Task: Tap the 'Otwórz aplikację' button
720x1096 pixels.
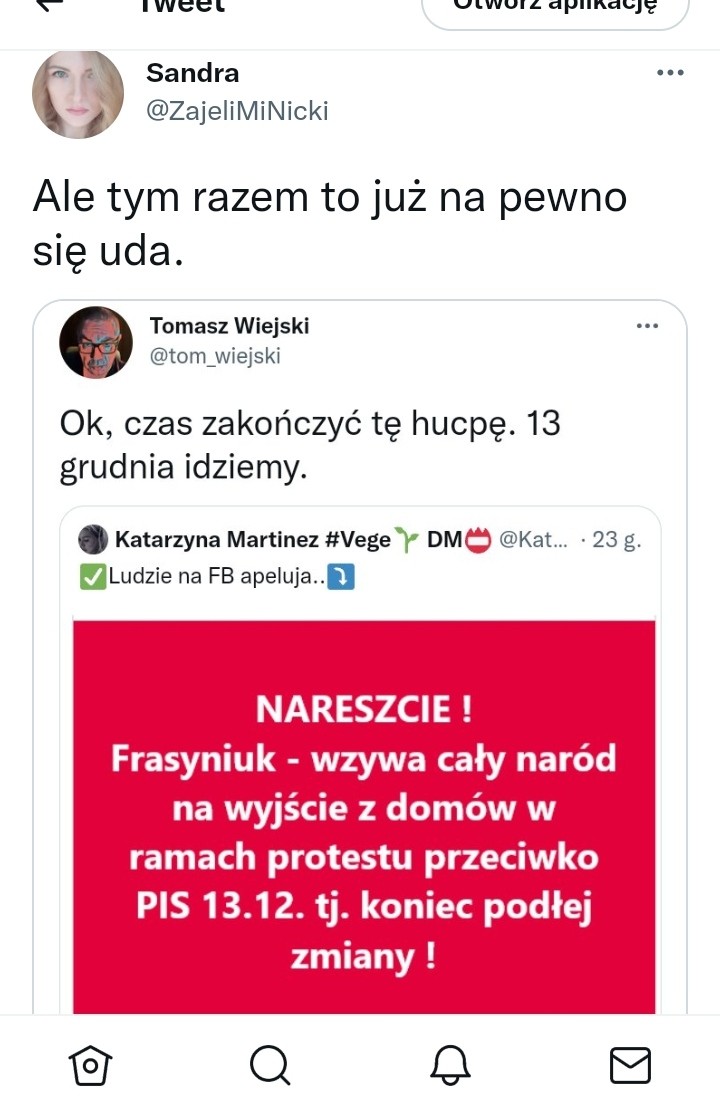Action: coord(556,7)
